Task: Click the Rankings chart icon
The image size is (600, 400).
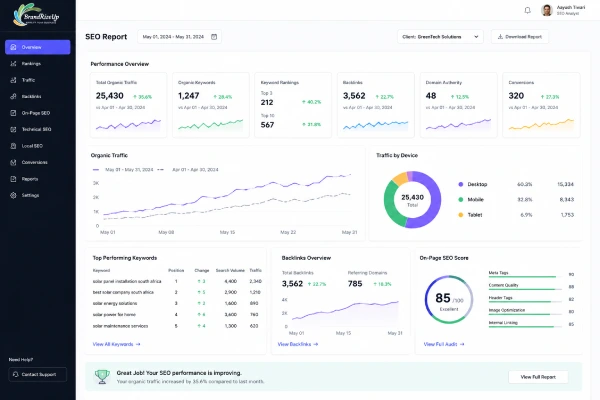Action: point(13,64)
